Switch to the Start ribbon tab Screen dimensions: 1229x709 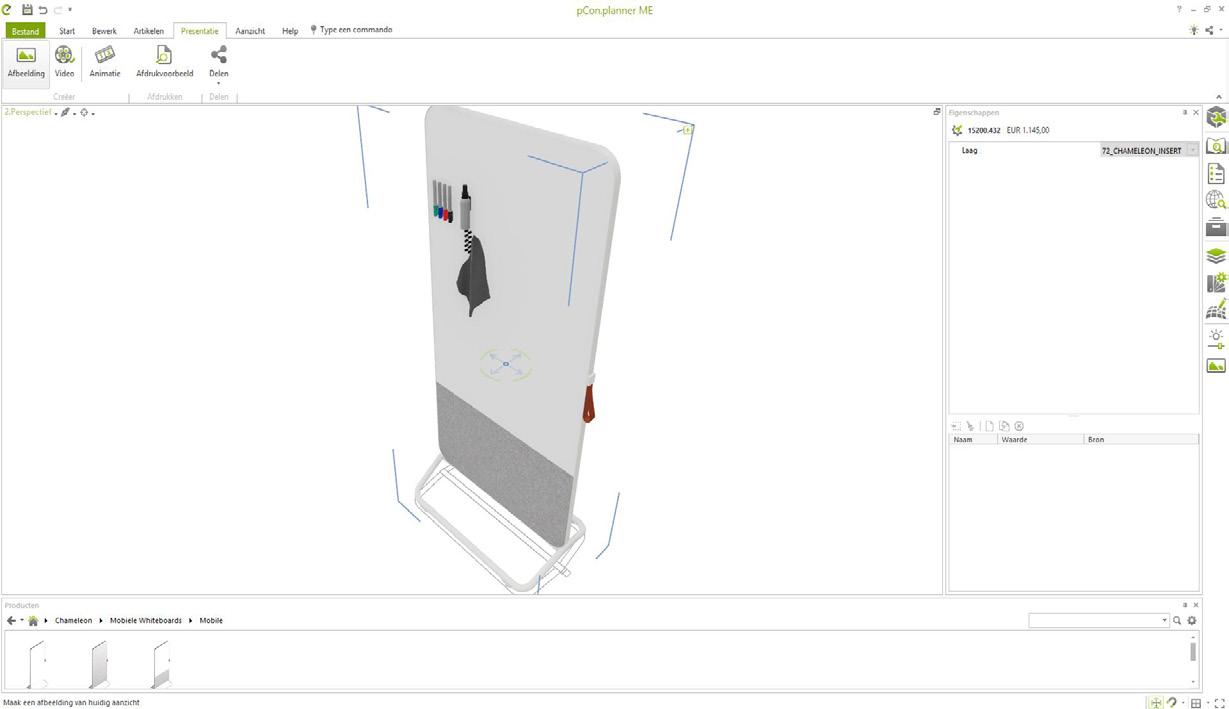tap(67, 31)
